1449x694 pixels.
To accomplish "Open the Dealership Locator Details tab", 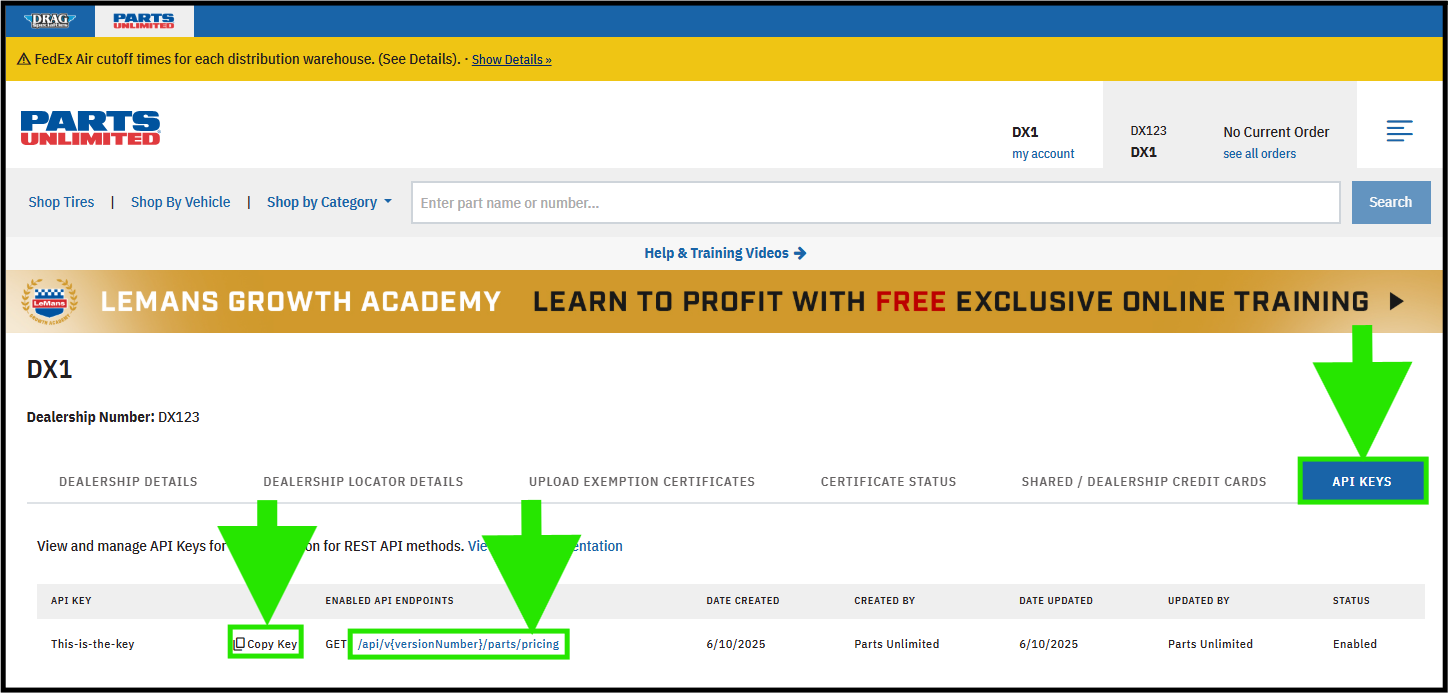I will 363,482.
